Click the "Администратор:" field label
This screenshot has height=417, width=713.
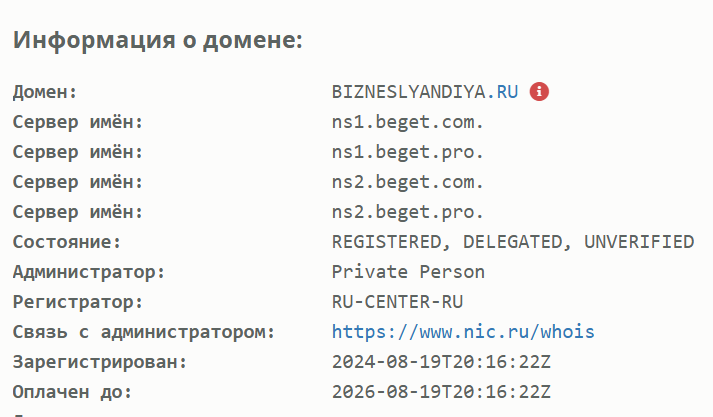tap(89, 271)
